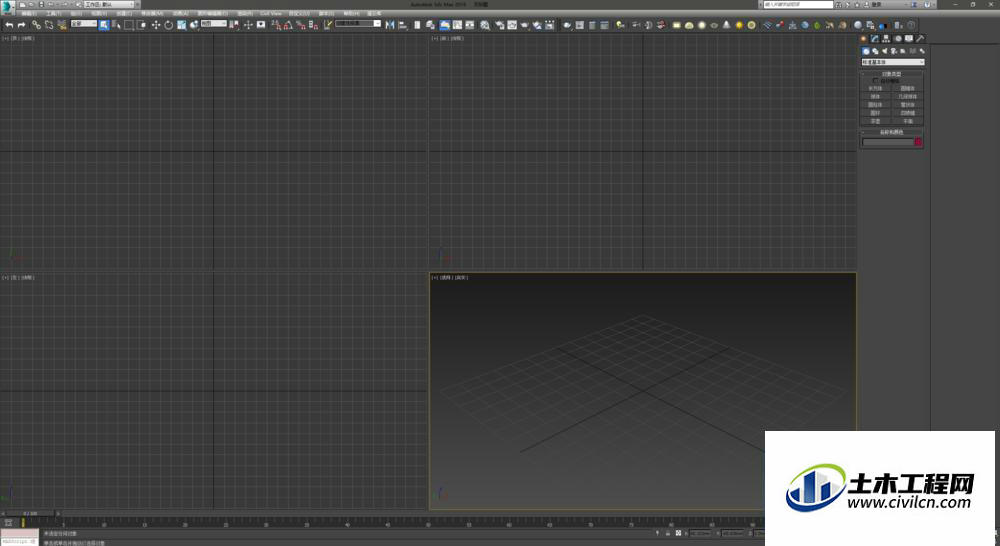Collapse the 对象类型 rollout
The height and width of the screenshot is (546, 1000).
click(x=892, y=74)
